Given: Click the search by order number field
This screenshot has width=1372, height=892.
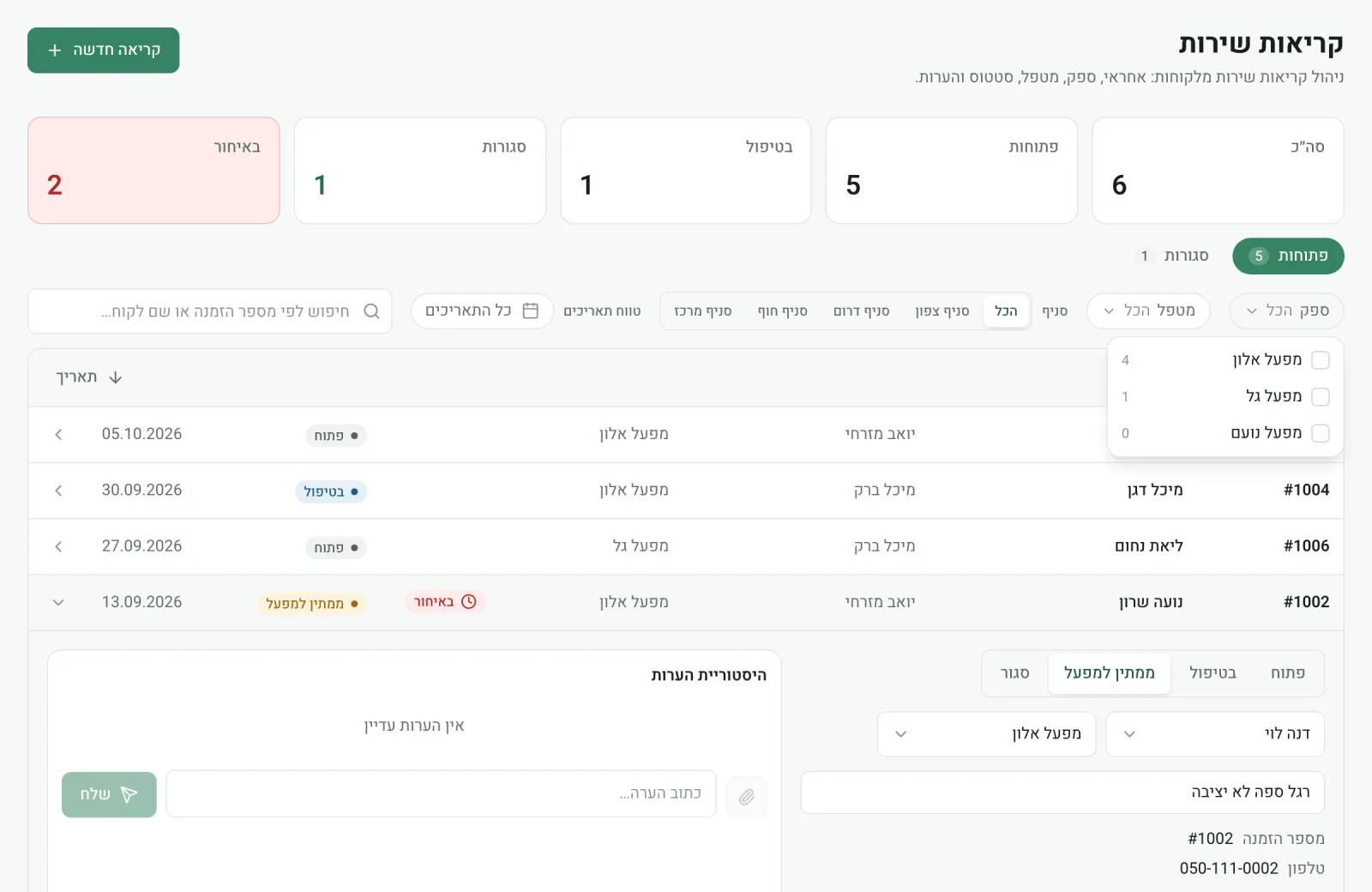Looking at the screenshot, I should 210,311.
